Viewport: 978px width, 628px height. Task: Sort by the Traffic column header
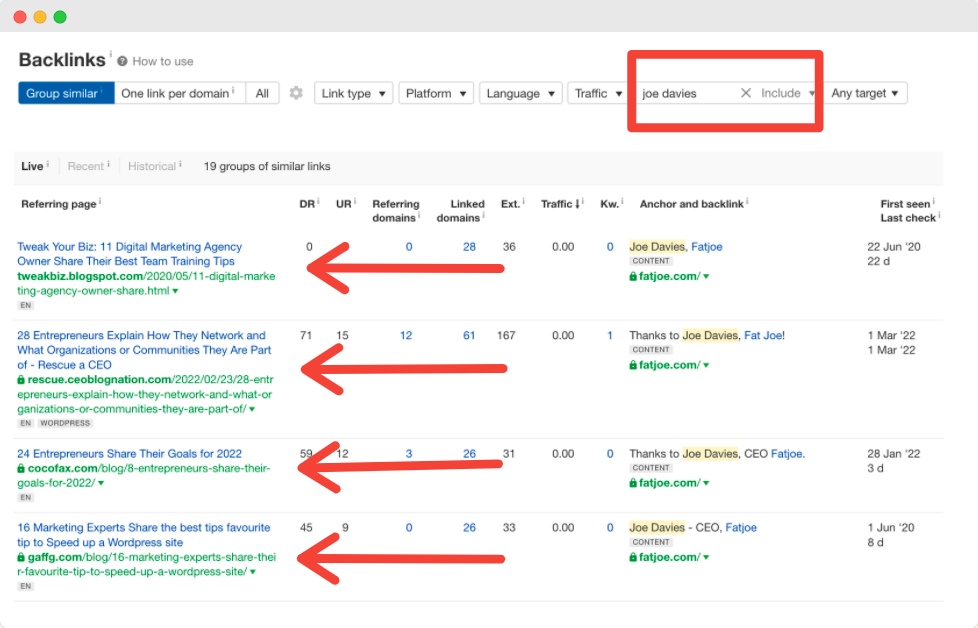(x=557, y=204)
